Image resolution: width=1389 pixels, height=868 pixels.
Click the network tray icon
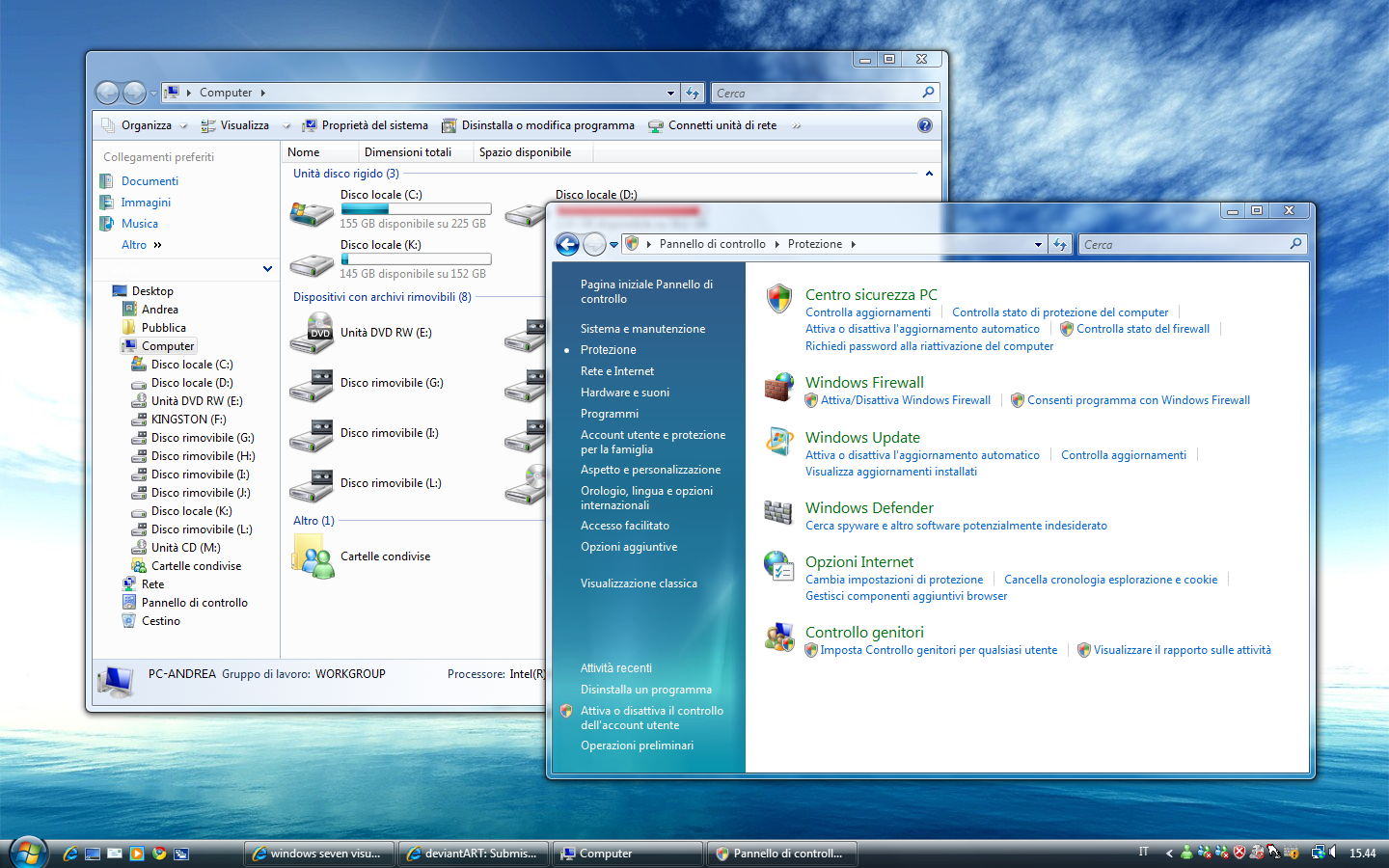coord(1317,853)
